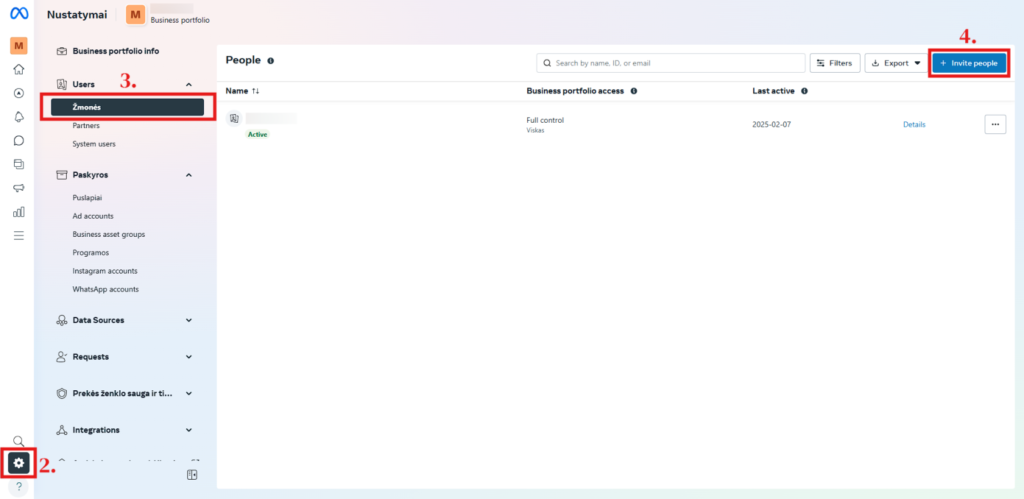Click the Meta logo icon
The height and width of the screenshot is (499, 1024).
19,14
